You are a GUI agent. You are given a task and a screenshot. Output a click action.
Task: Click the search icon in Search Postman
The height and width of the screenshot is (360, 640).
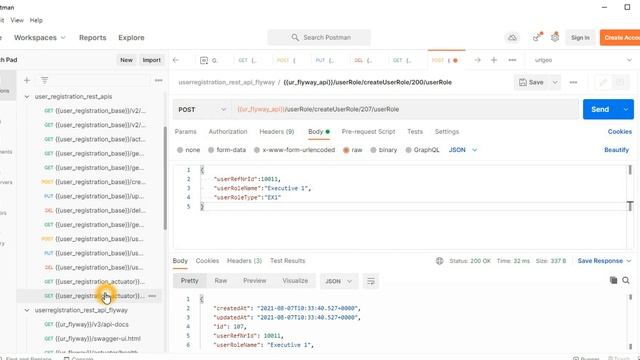point(295,38)
